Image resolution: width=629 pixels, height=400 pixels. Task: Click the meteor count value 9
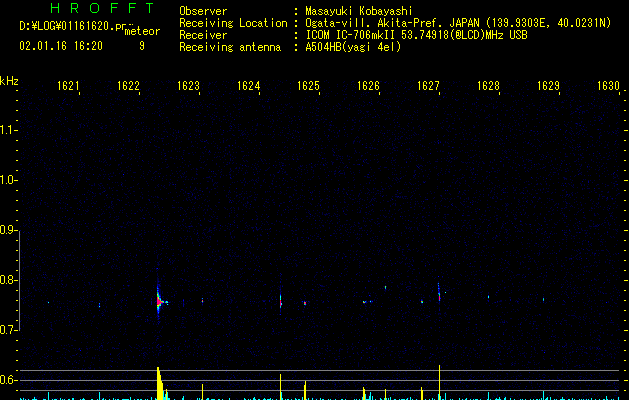click(142, 46)
